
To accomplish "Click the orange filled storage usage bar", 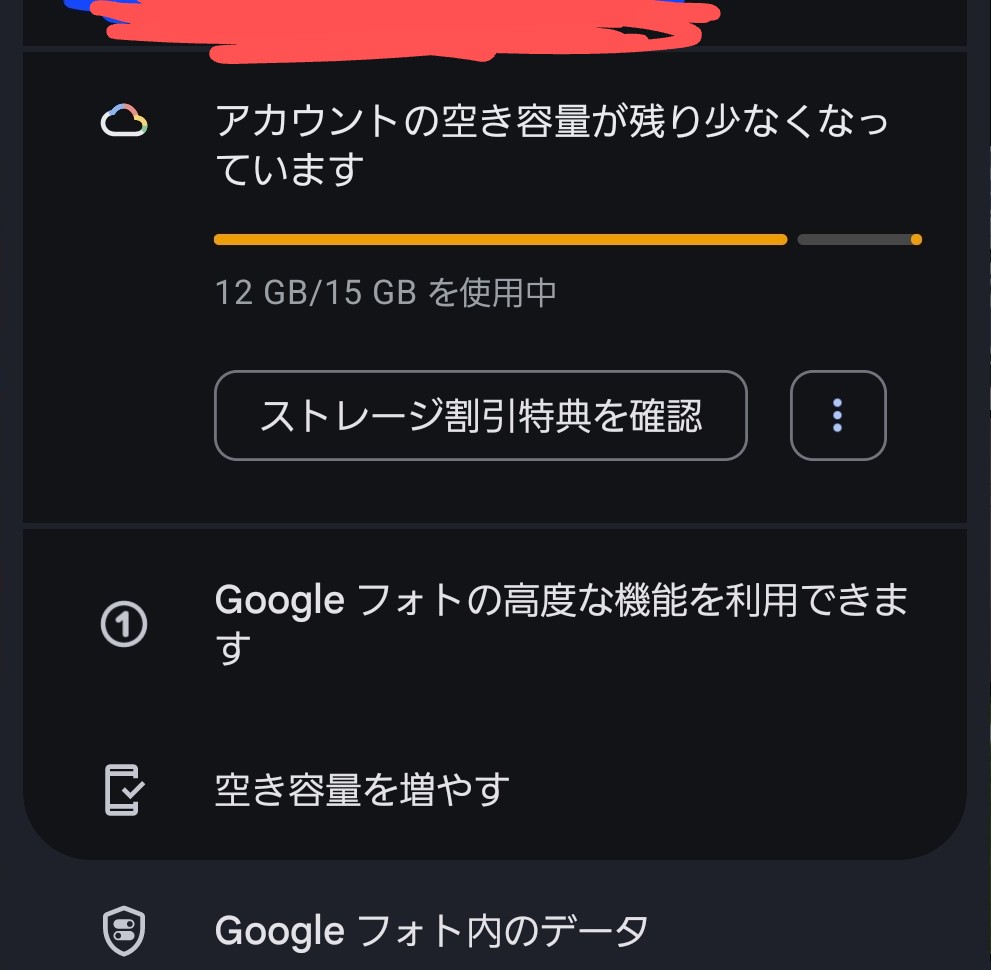I will [x=501, y=239].
